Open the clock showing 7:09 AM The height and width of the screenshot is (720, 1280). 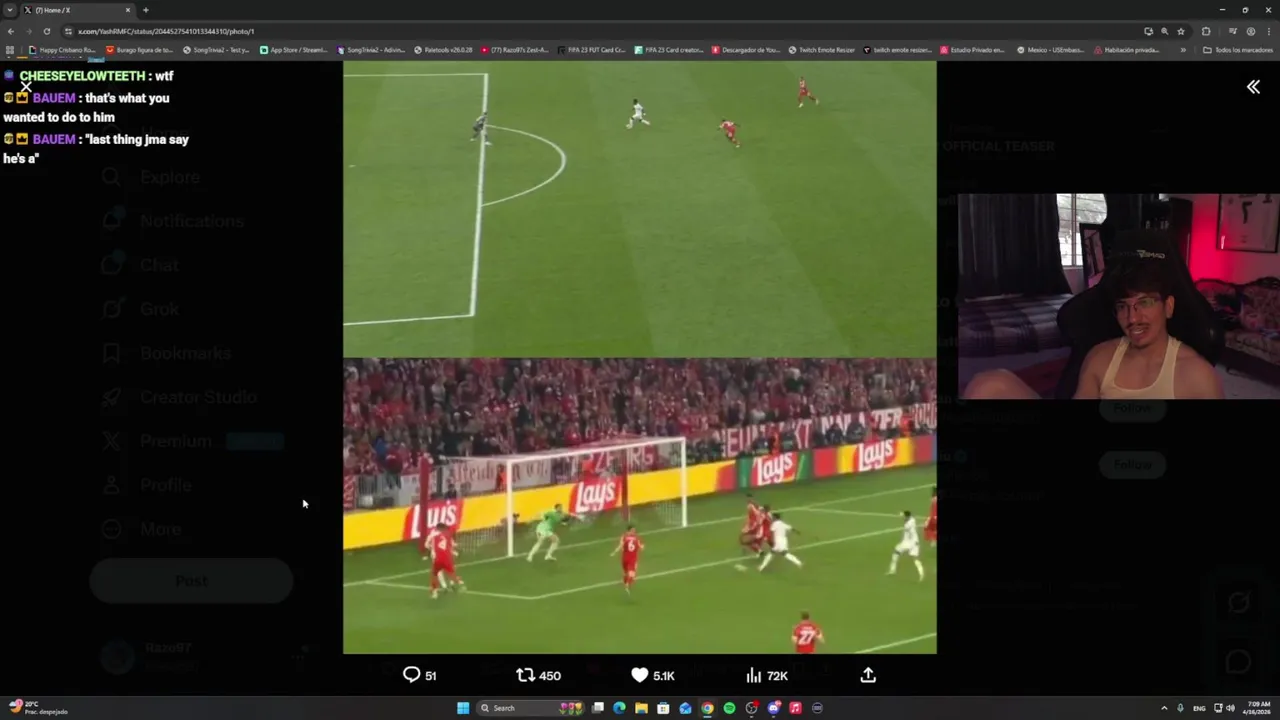point(1258,708)
